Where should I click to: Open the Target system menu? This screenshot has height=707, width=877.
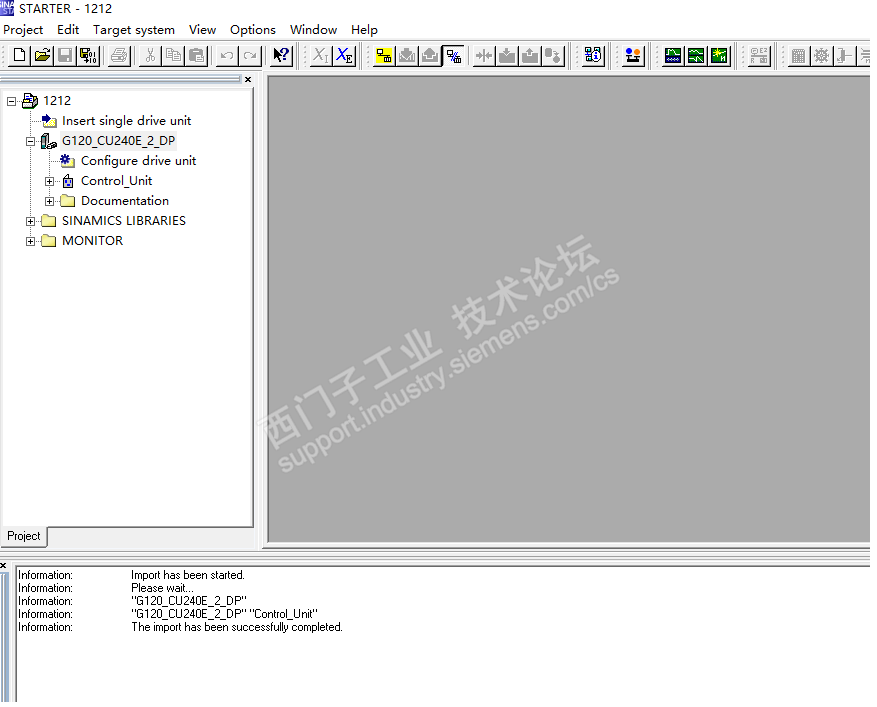pyautogui.click(x=134, y=30)
